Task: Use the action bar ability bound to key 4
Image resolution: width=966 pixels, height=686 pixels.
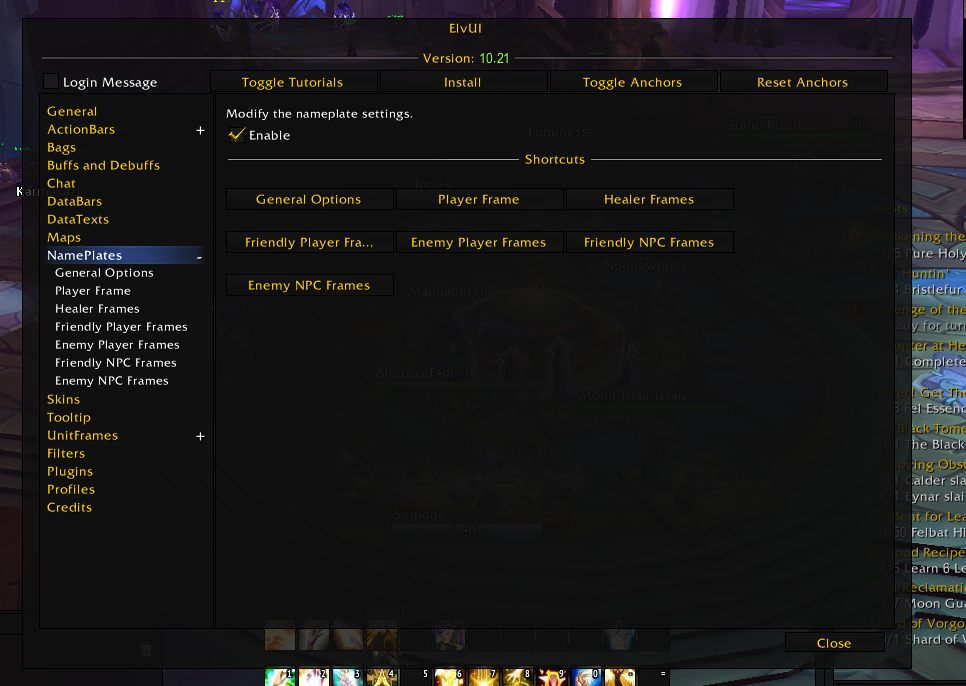Action: pos(382,677)
